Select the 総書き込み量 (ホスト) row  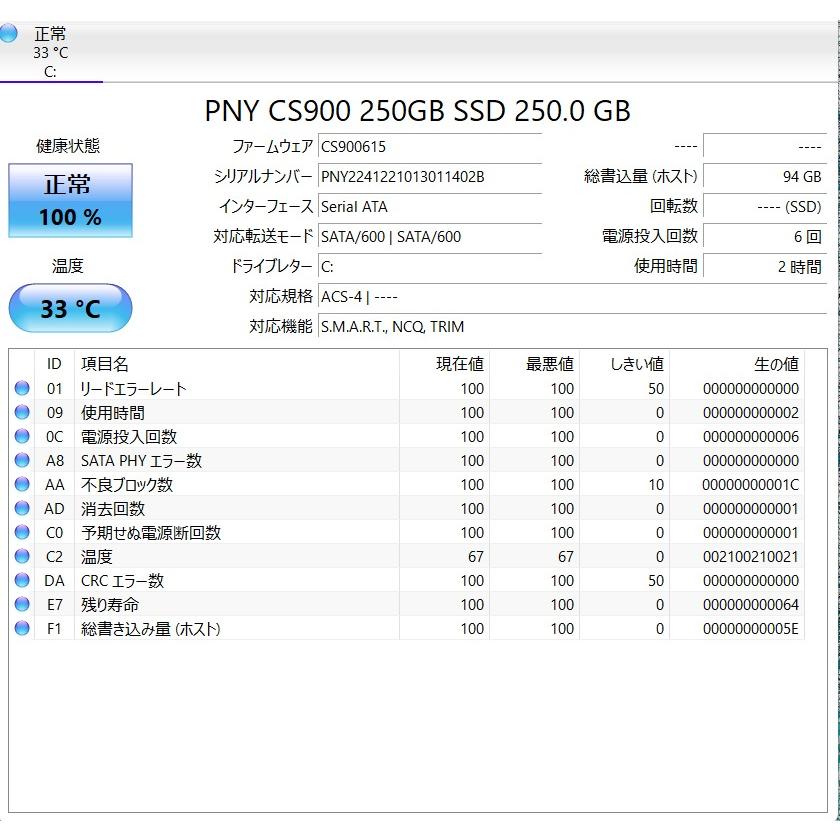(x=407, y=628)
